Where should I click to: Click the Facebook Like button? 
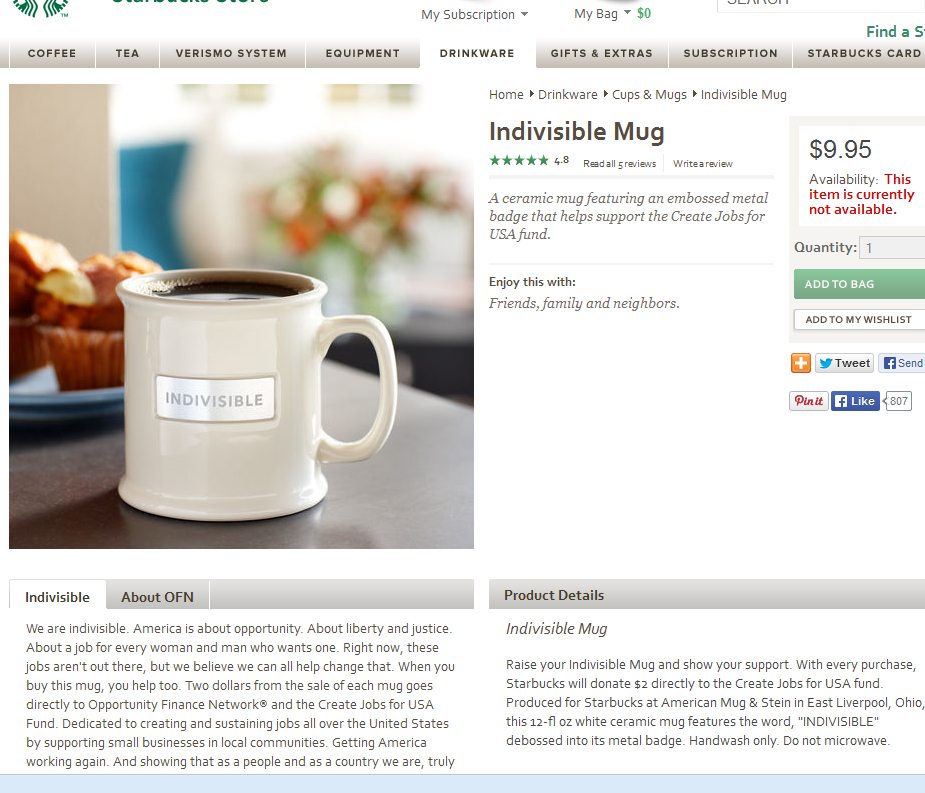point(855,401)
